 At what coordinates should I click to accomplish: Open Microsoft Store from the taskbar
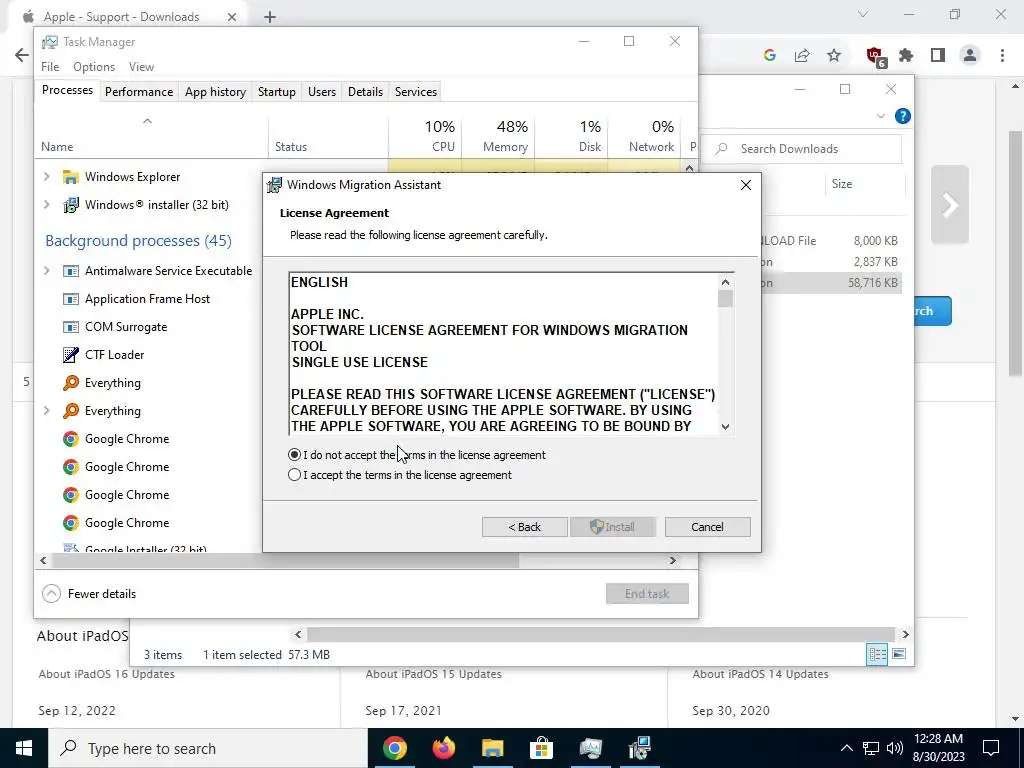tap(541, 748)
